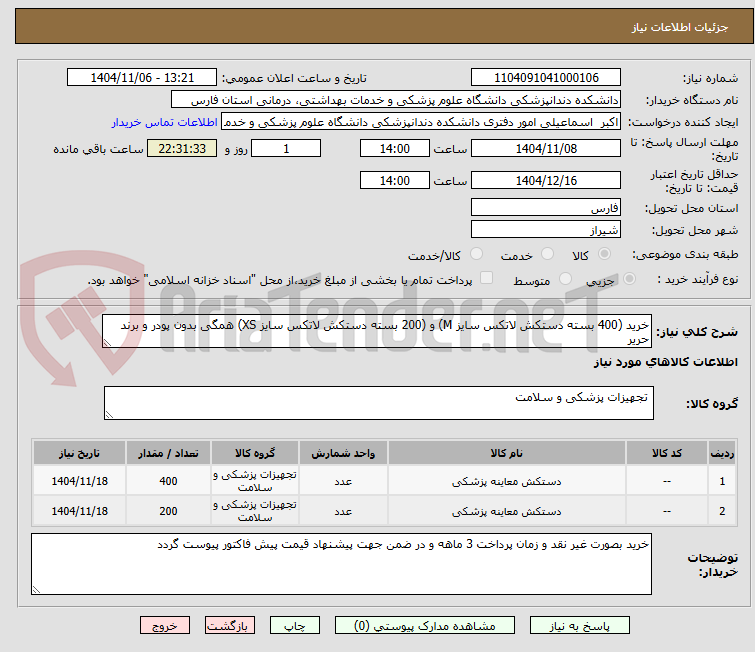The image size is (755, 652).
Task: Click the عدد unit cell in row 1
Action: coord(343,481)
